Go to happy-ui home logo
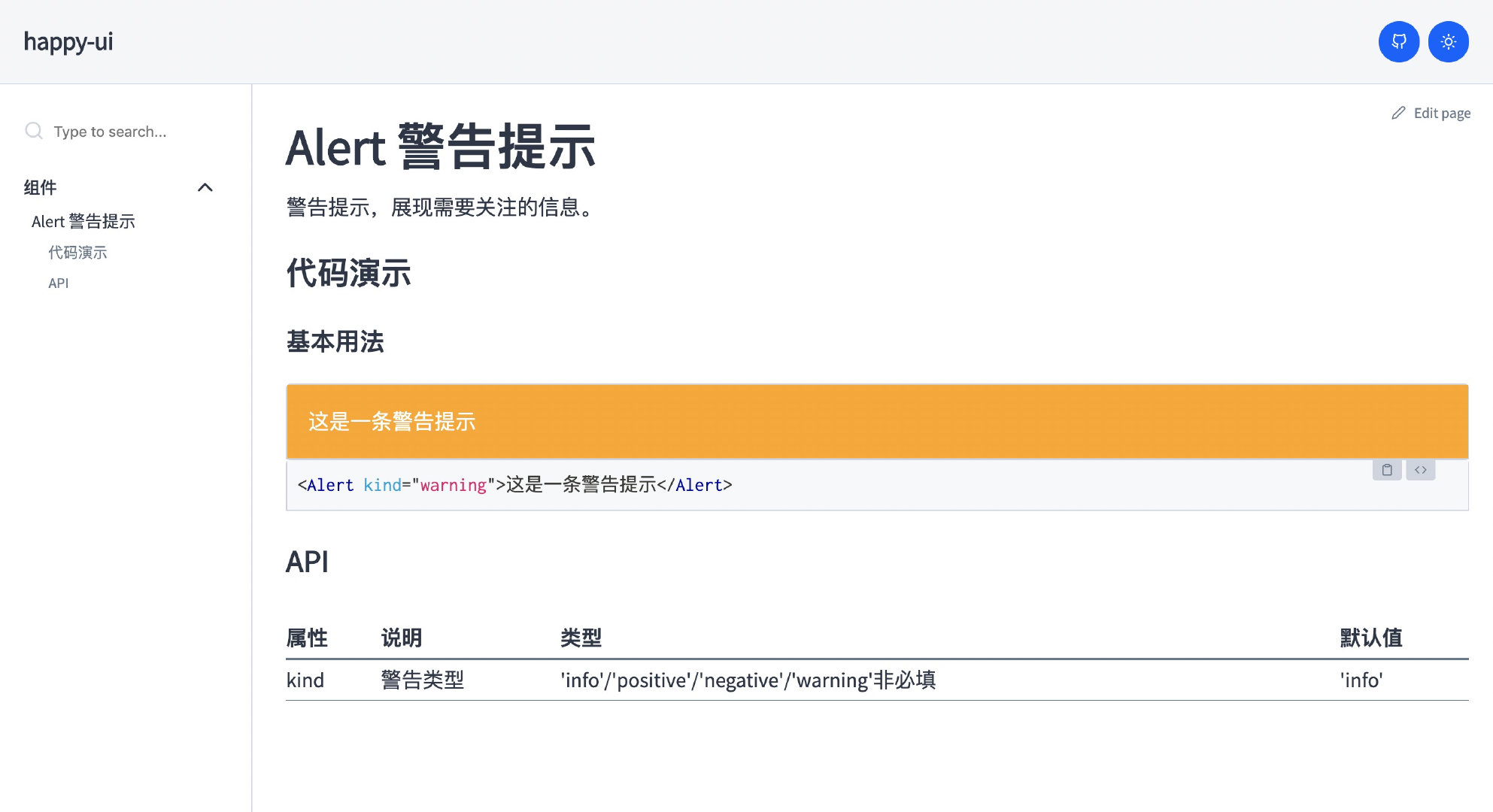This screenshot has height=812, width=1493. [x=68, y=41]
